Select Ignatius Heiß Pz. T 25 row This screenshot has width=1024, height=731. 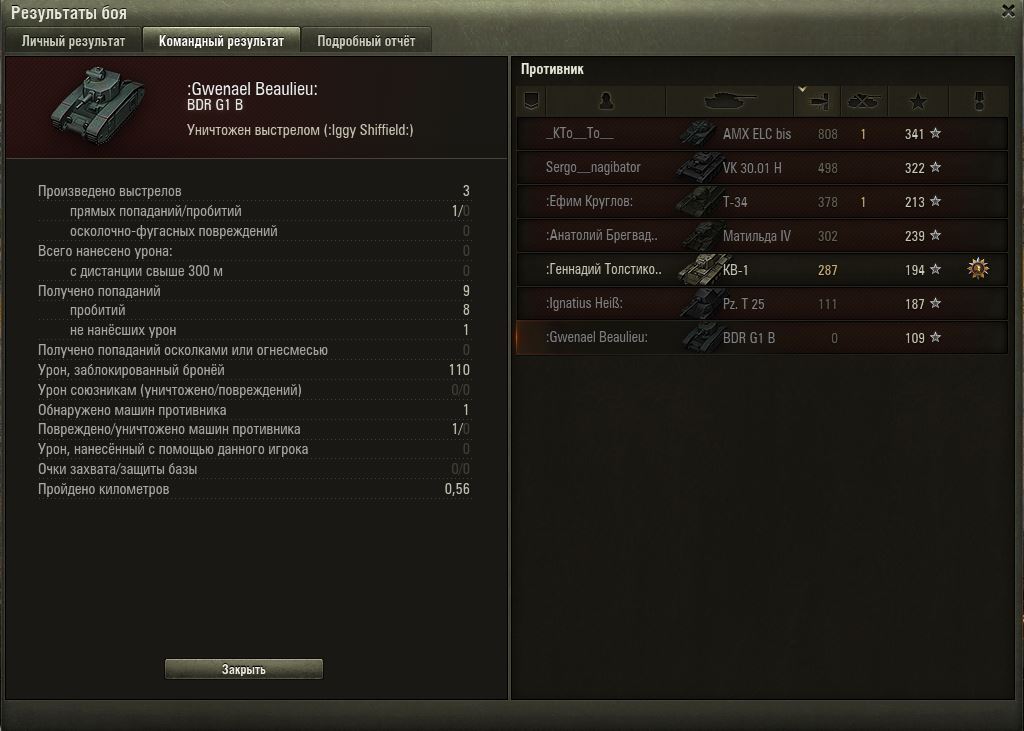click(x=762, y=304)
